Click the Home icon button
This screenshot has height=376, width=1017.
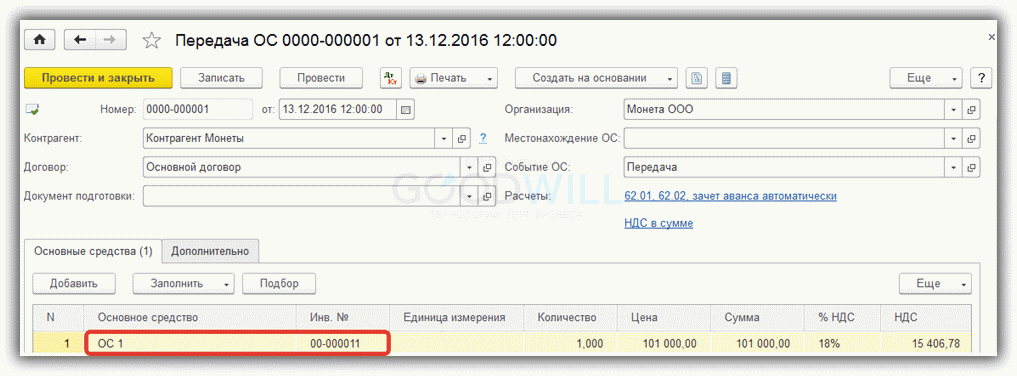40,40
